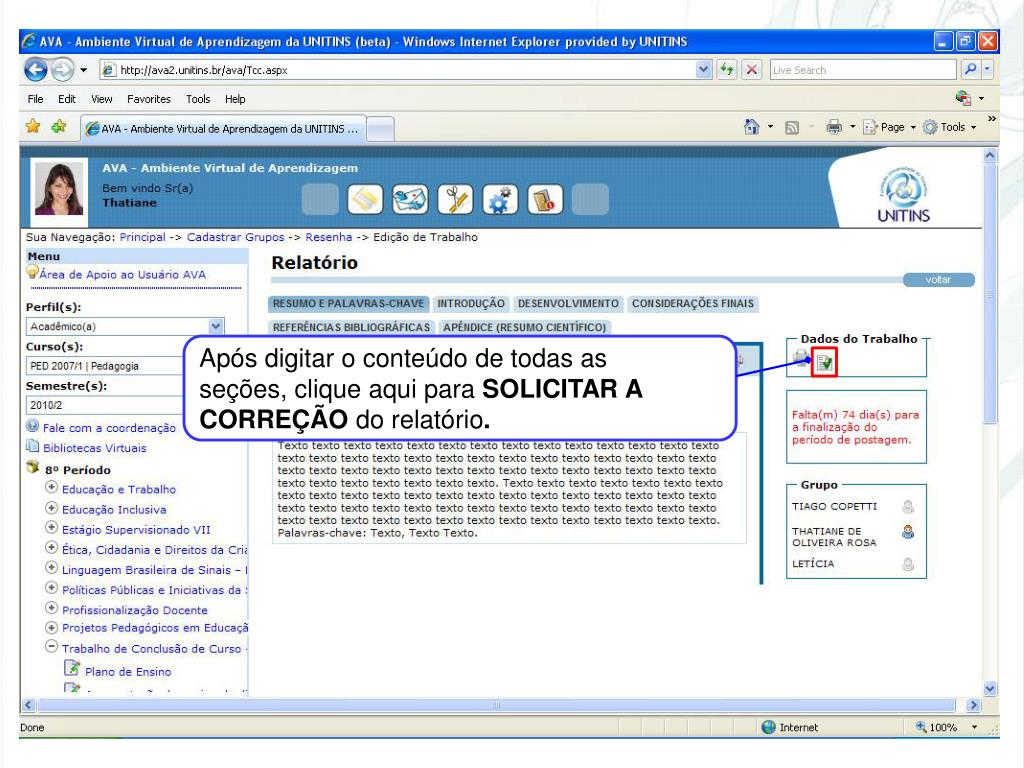Click the browser Forward arrow button

[62, 70]
